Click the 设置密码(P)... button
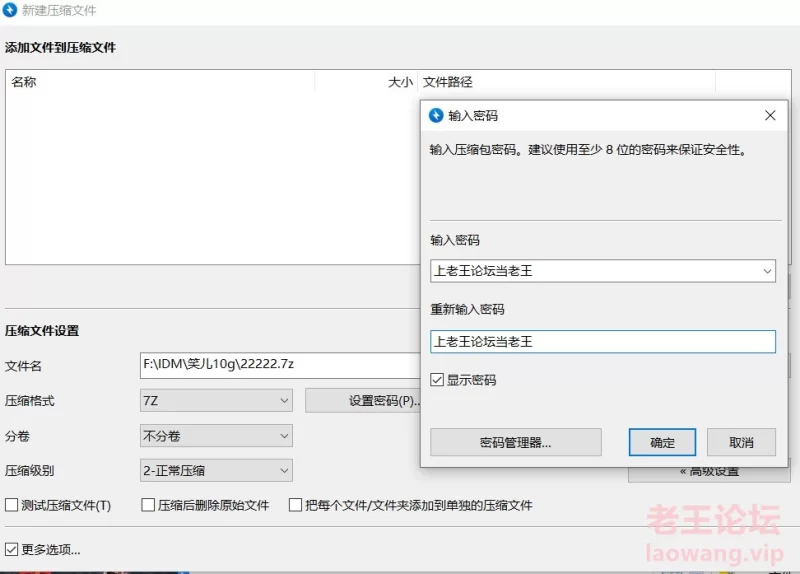800x574 pixels. click(x=363, y=401)
